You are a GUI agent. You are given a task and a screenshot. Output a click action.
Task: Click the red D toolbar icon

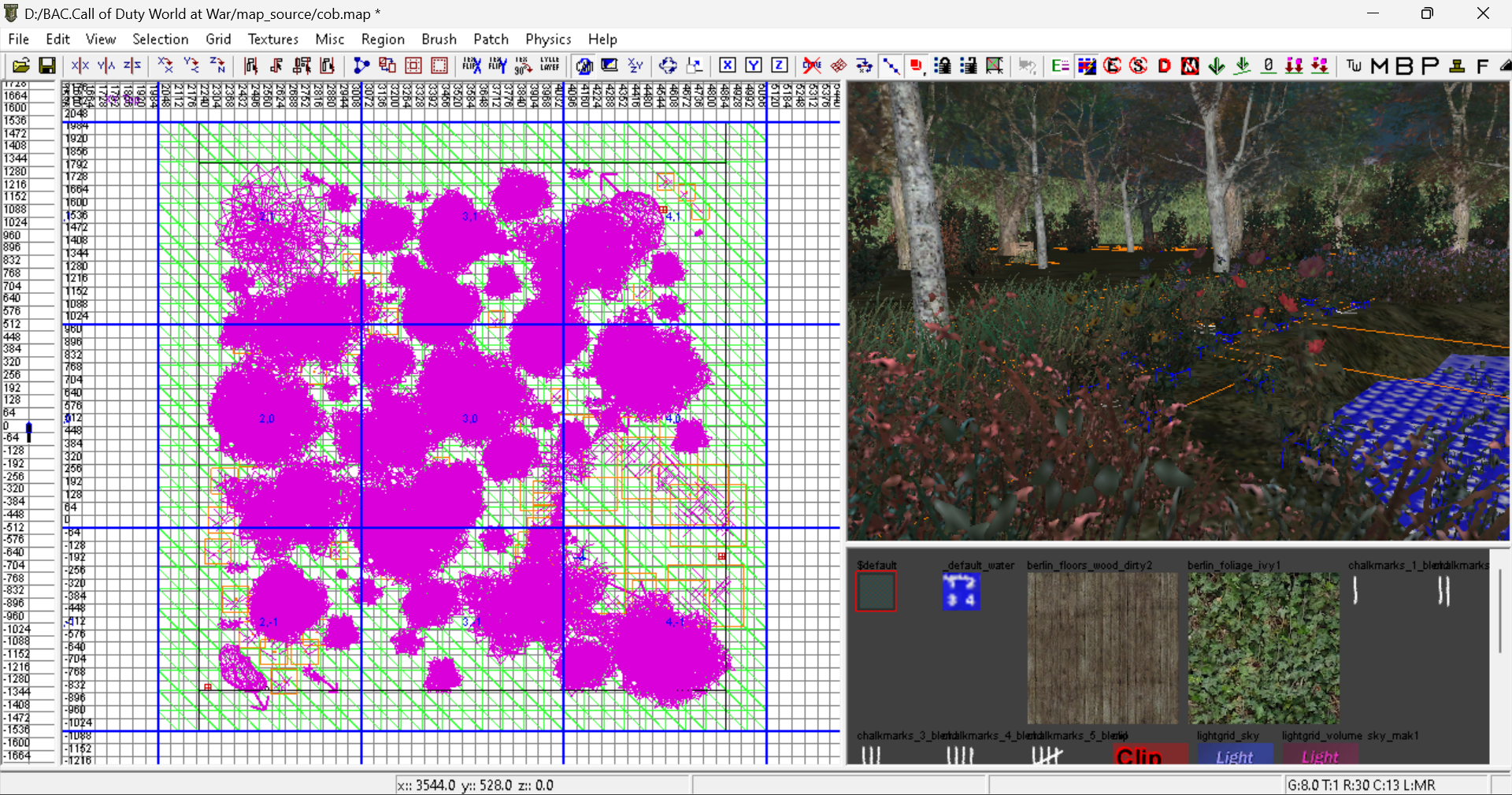1165,66
